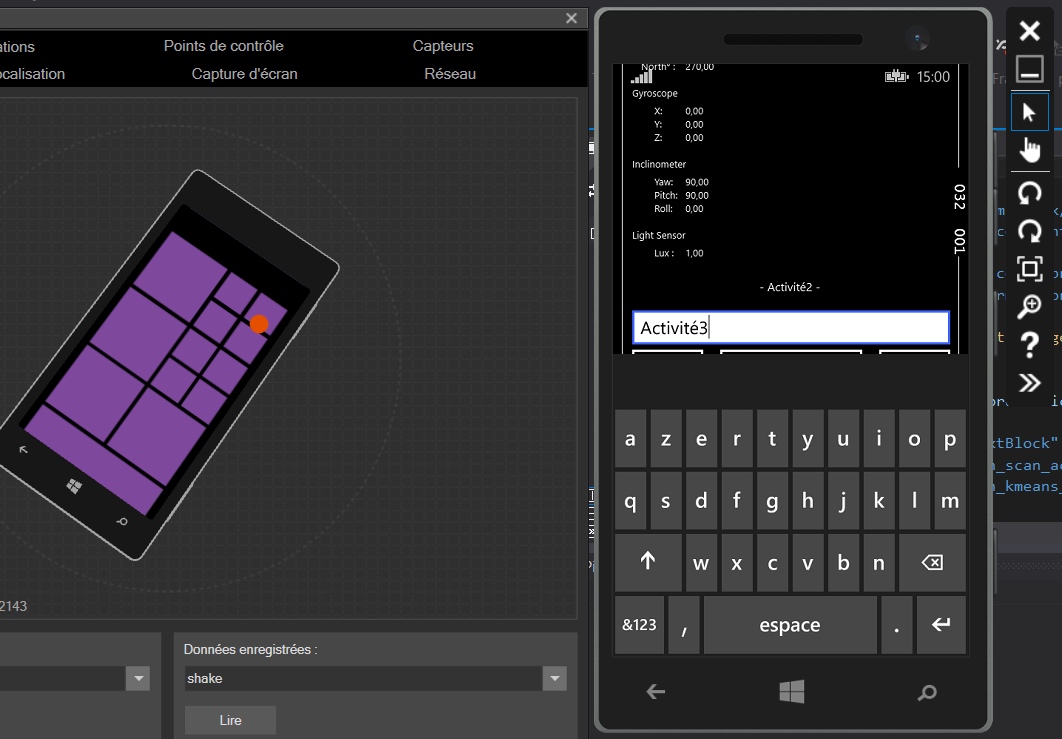Viewport: 1062px width, 739px height.
Task: Enable multi-touch input hand tool
Action: (x=1029, y=150)
